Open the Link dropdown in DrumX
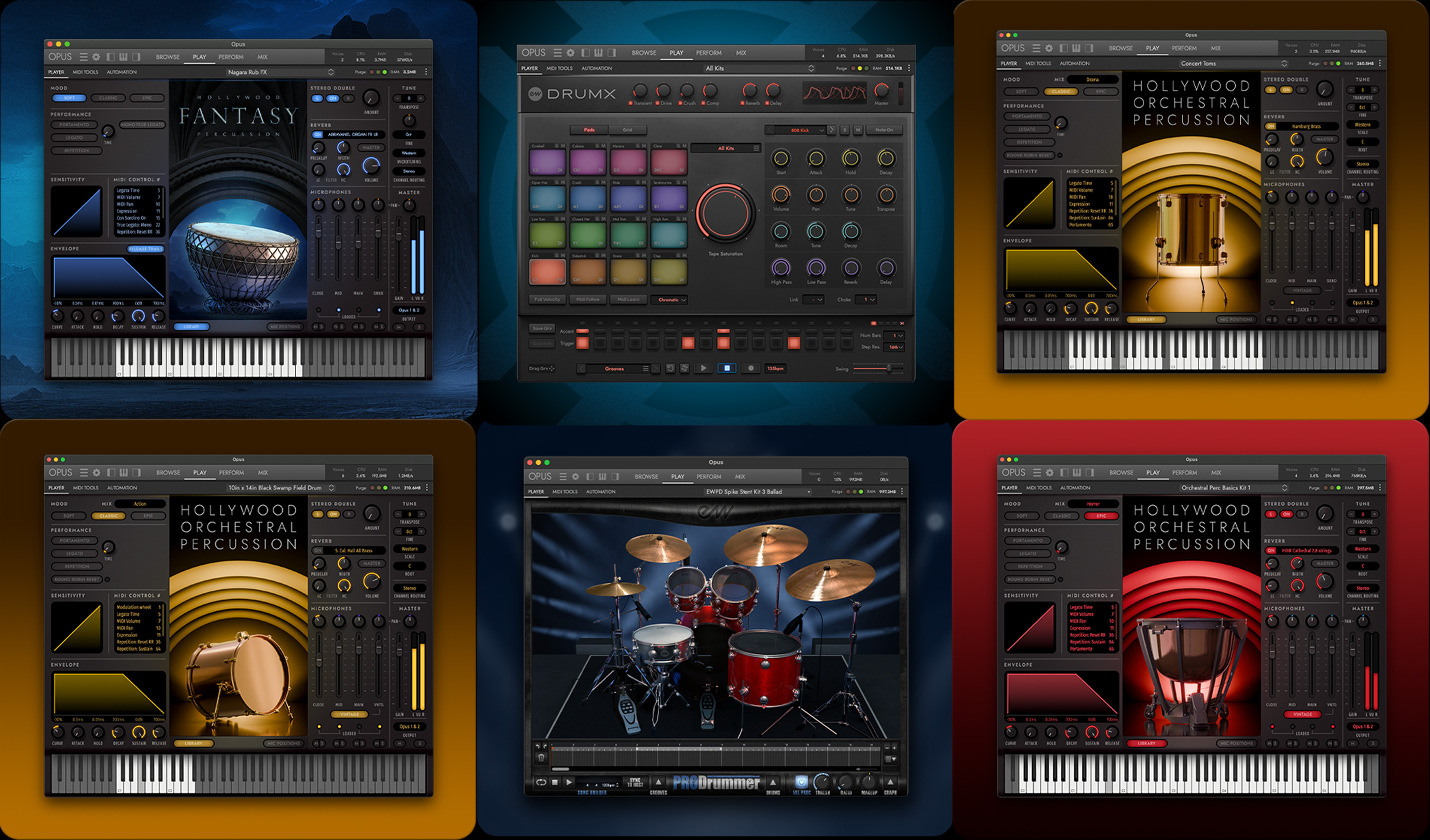 (814, 300)
